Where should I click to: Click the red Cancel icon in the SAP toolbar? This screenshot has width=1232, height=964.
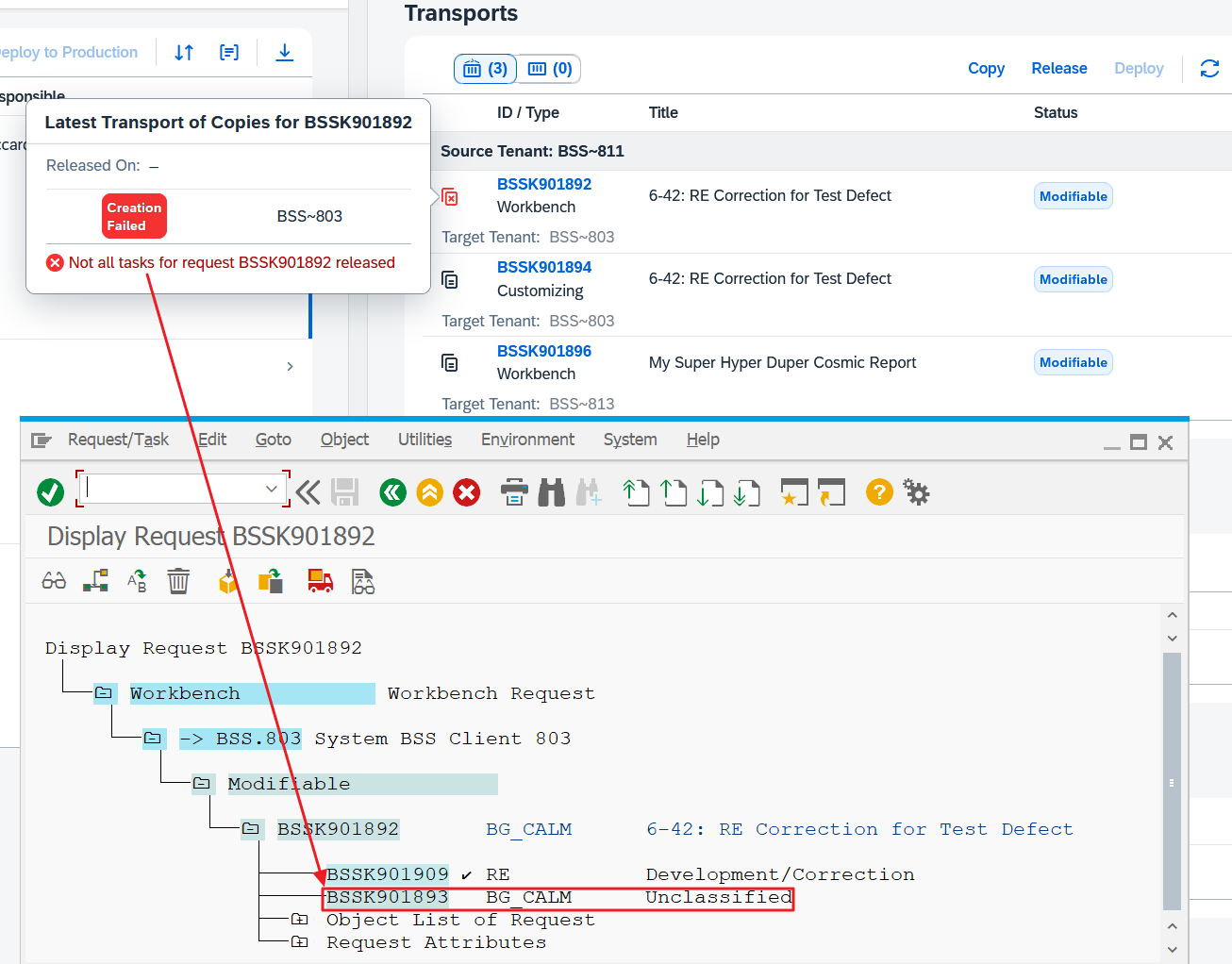point(466,492)
